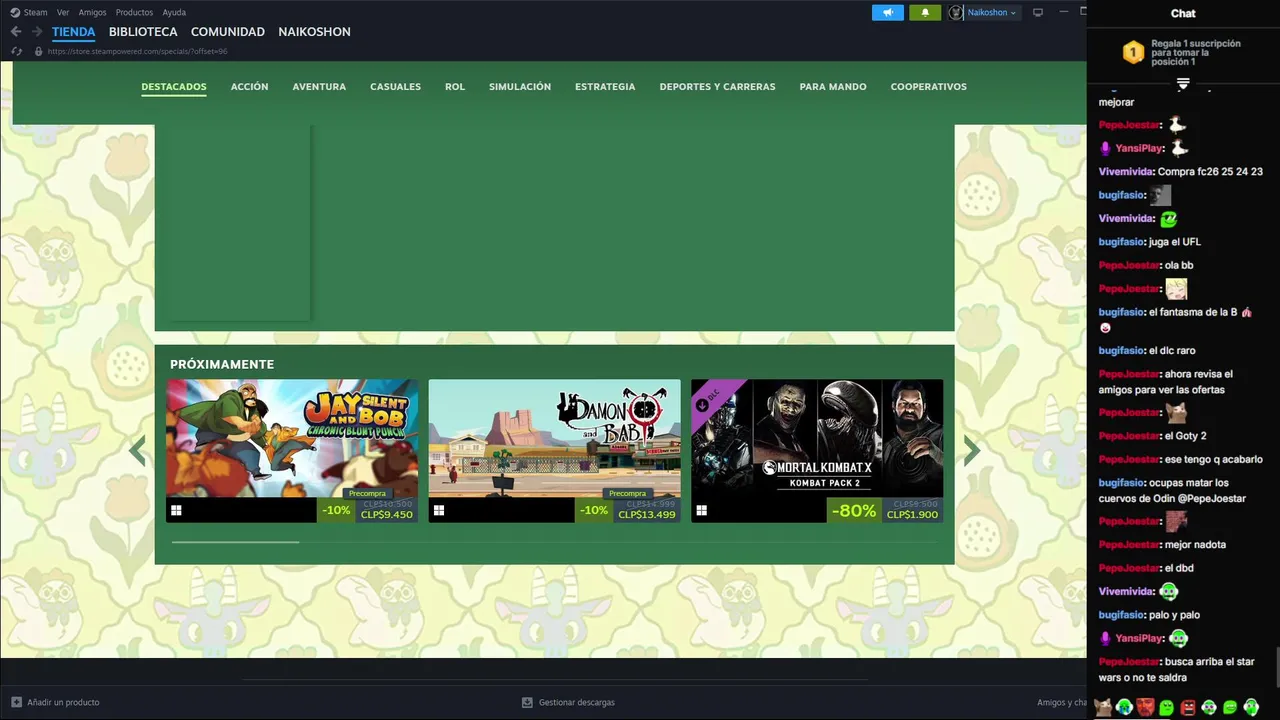This screenshot has width=1280, height=720.
Task: Open the green bell notifications button
Action: click(x=925, y=12)
